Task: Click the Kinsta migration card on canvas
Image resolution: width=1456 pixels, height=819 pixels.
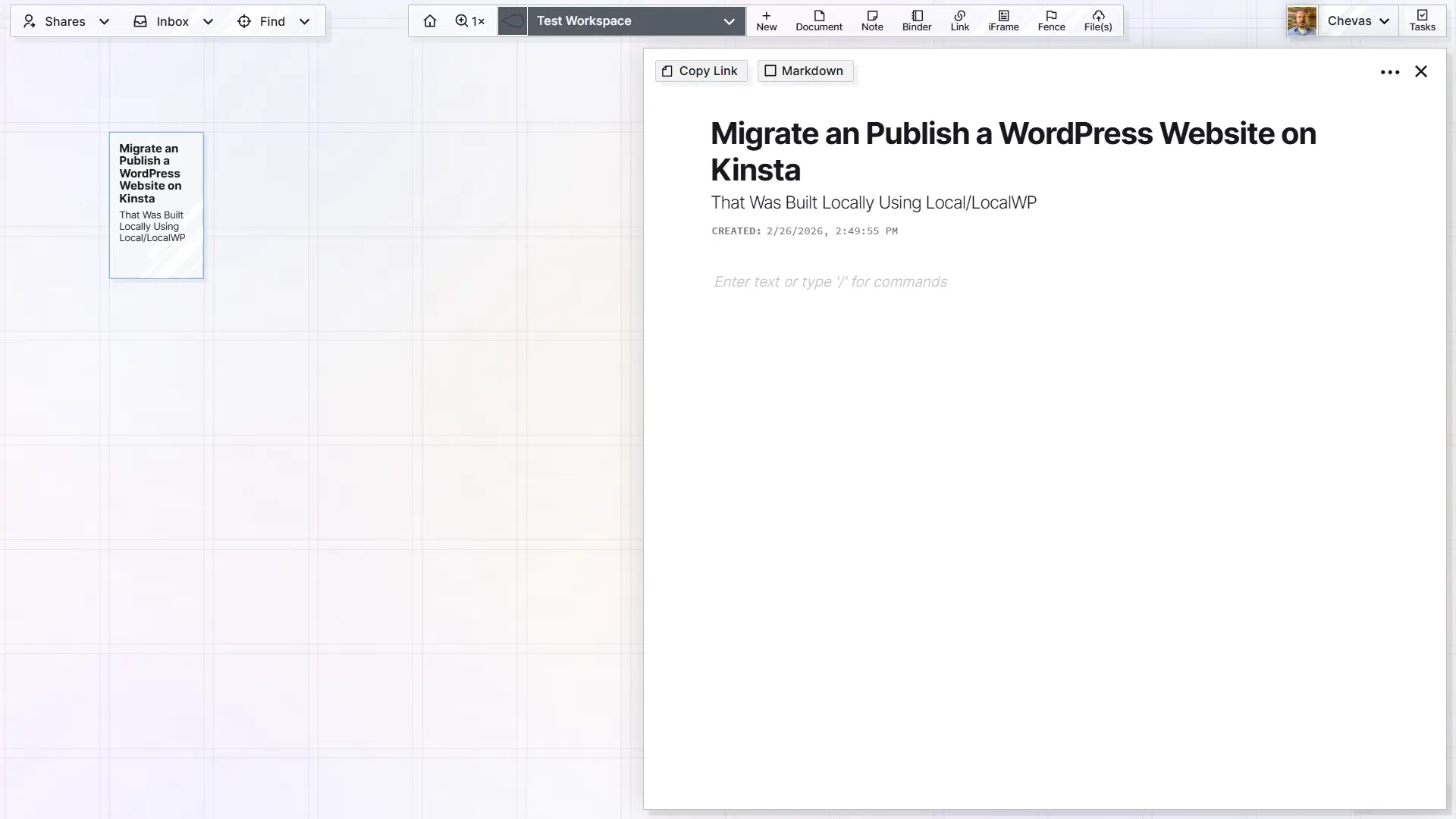Action: (156, 206)
